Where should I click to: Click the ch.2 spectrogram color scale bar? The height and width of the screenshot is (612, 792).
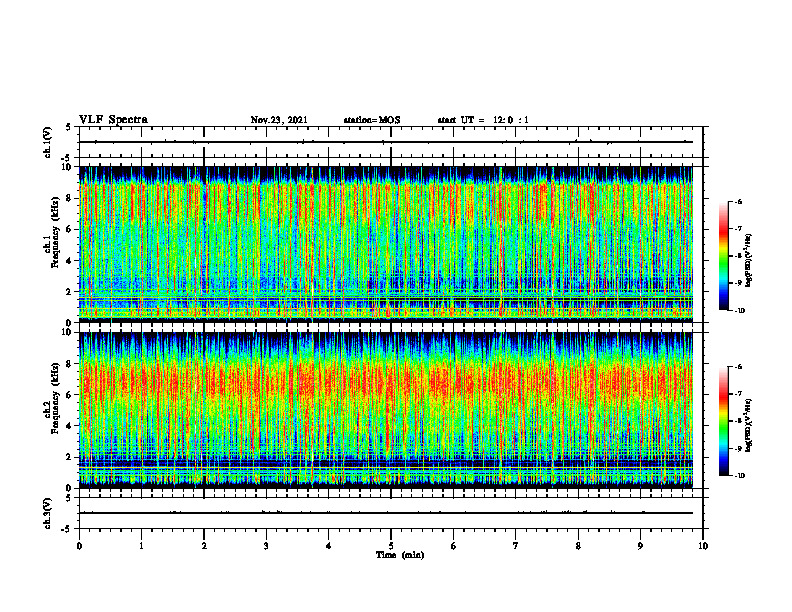coord(723,421)
